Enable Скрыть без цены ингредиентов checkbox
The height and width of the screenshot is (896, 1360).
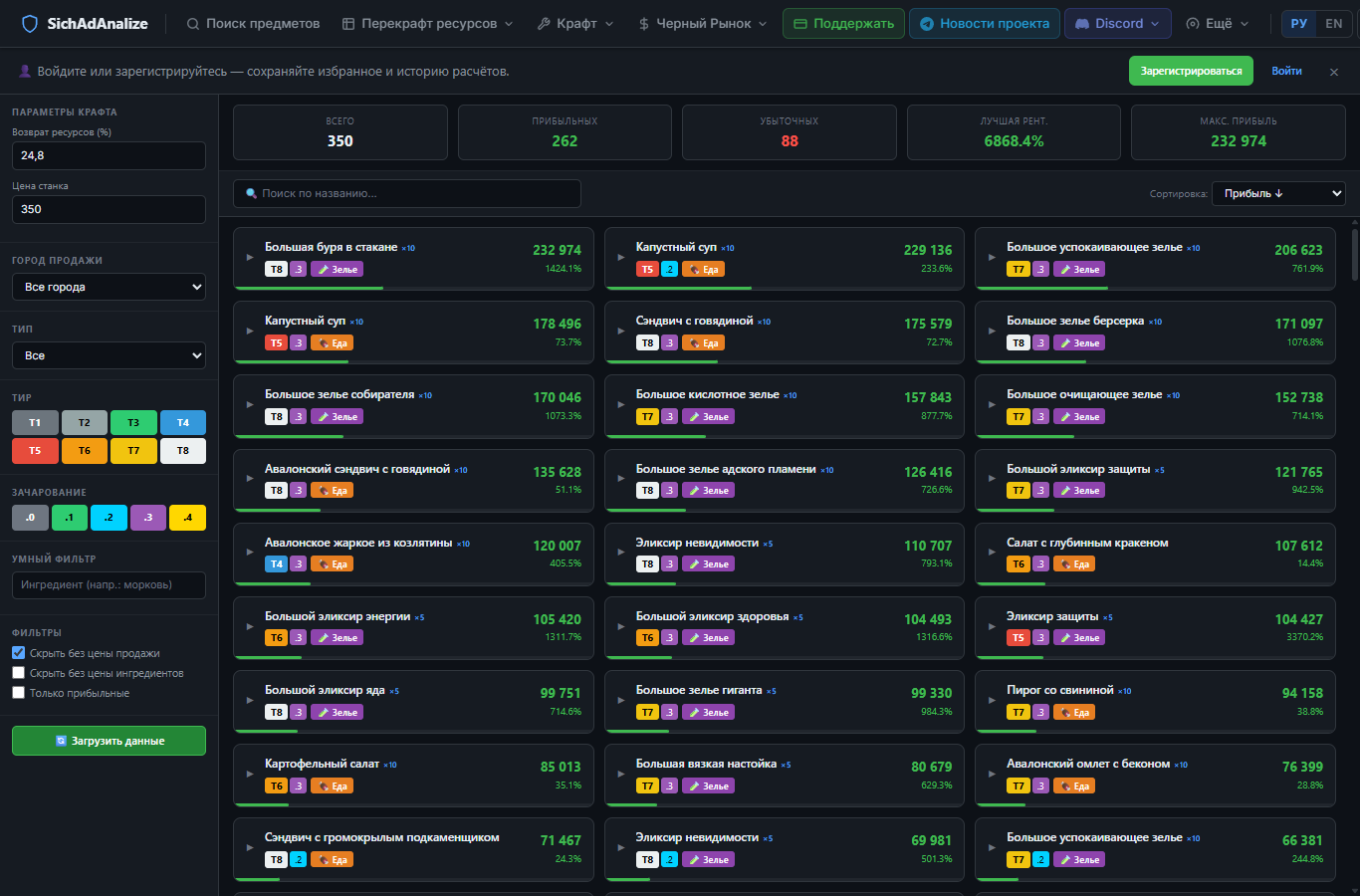click(18, 673)
